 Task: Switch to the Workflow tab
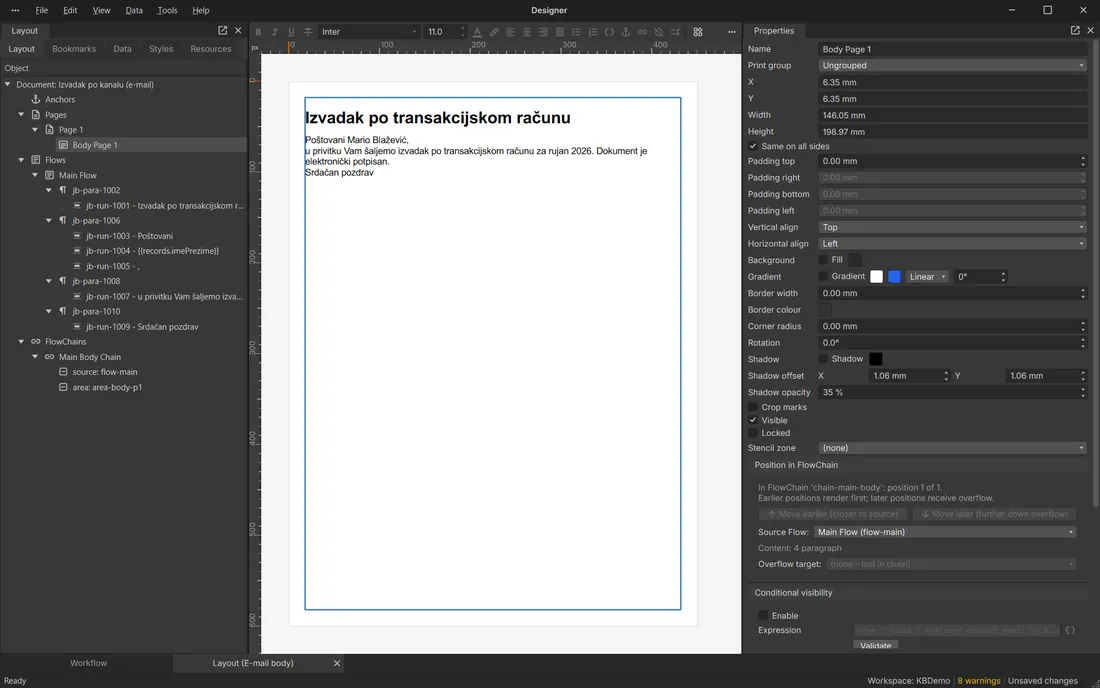coord(88,663)
